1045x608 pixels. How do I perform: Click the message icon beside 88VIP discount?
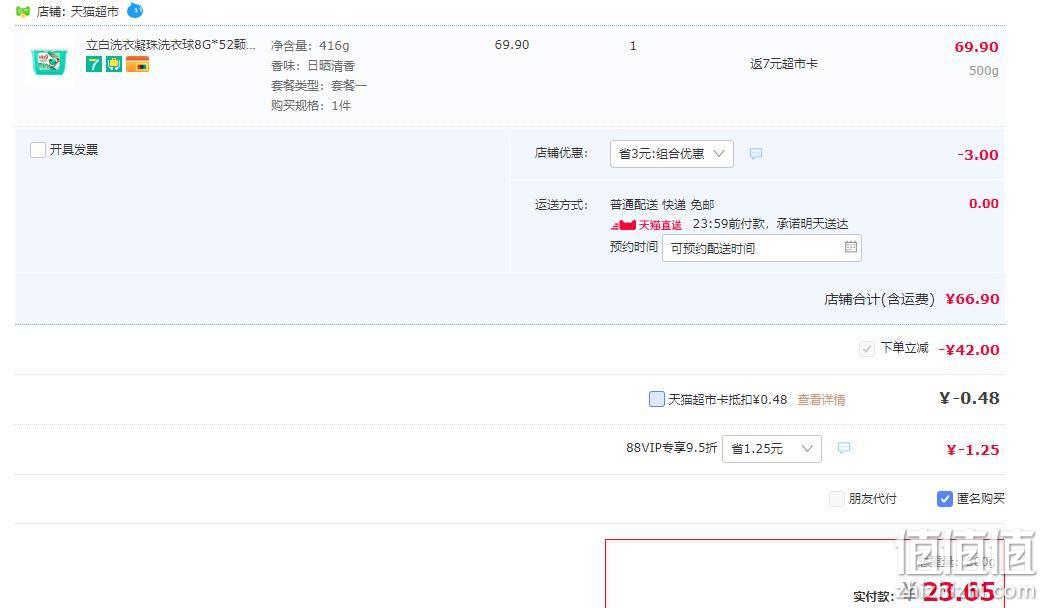pos(844,448)
